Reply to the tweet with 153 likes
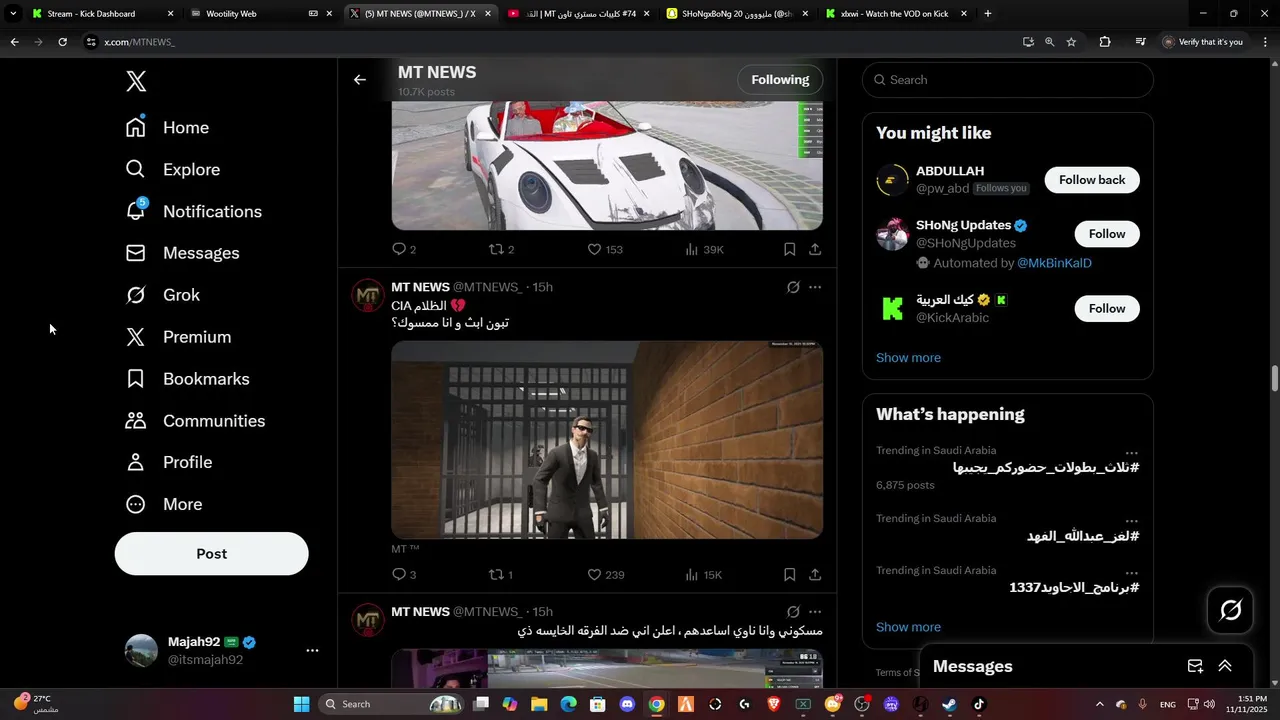Viewport: 1280px width, 720px height. click(x=403, y=249)
